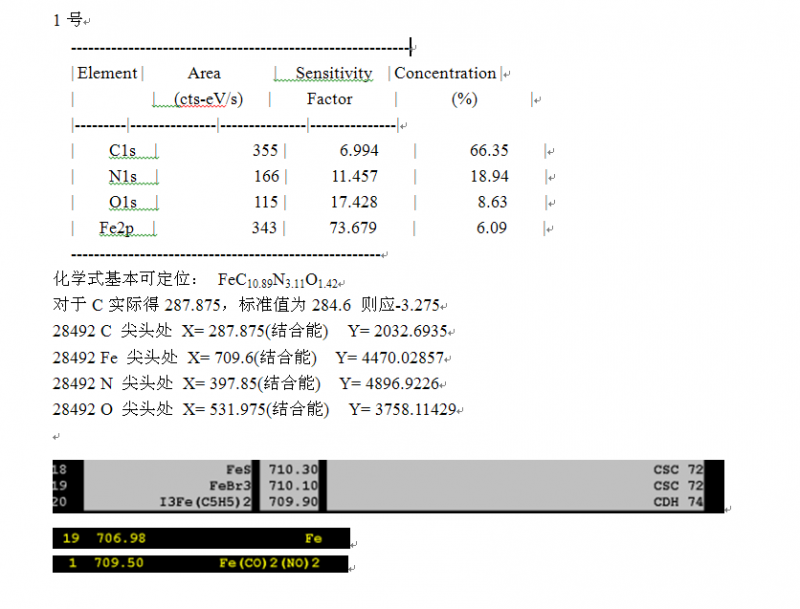Click the 'FeS' entry in gray table
This screenshot has height=609, width=800.
(239, 469)
